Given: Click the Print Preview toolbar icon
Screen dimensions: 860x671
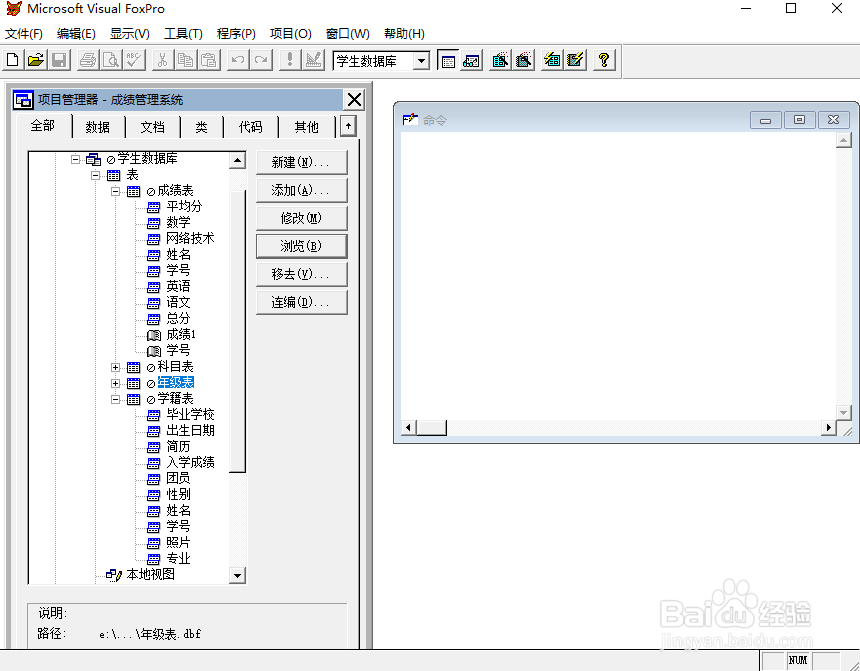Looking at the screenshot, I should click(x=111, y=60).
